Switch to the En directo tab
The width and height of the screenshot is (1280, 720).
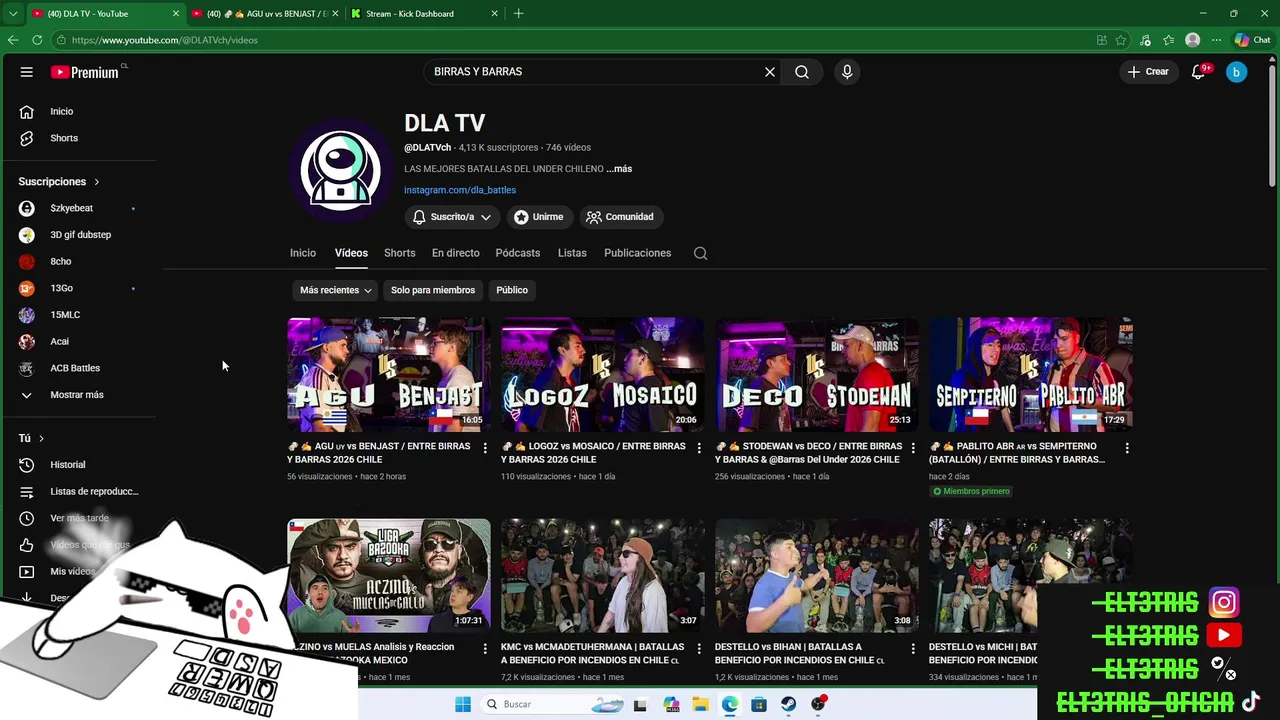point(455,253)
